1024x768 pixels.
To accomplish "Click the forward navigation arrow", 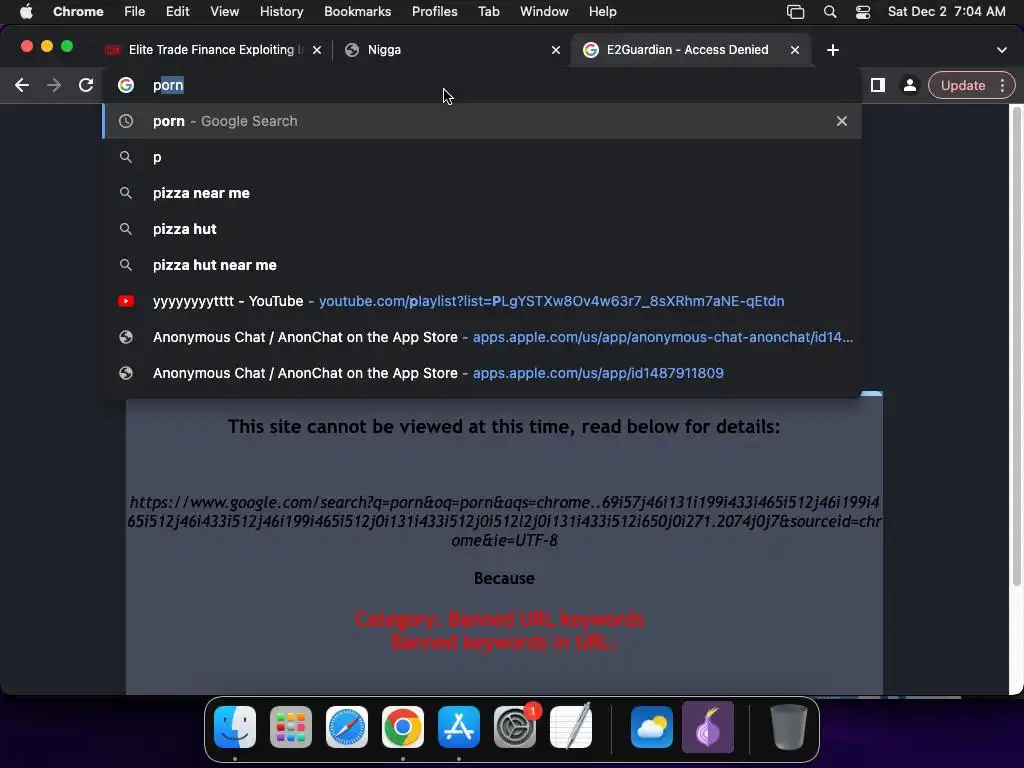I will click(x=54, y=85).
